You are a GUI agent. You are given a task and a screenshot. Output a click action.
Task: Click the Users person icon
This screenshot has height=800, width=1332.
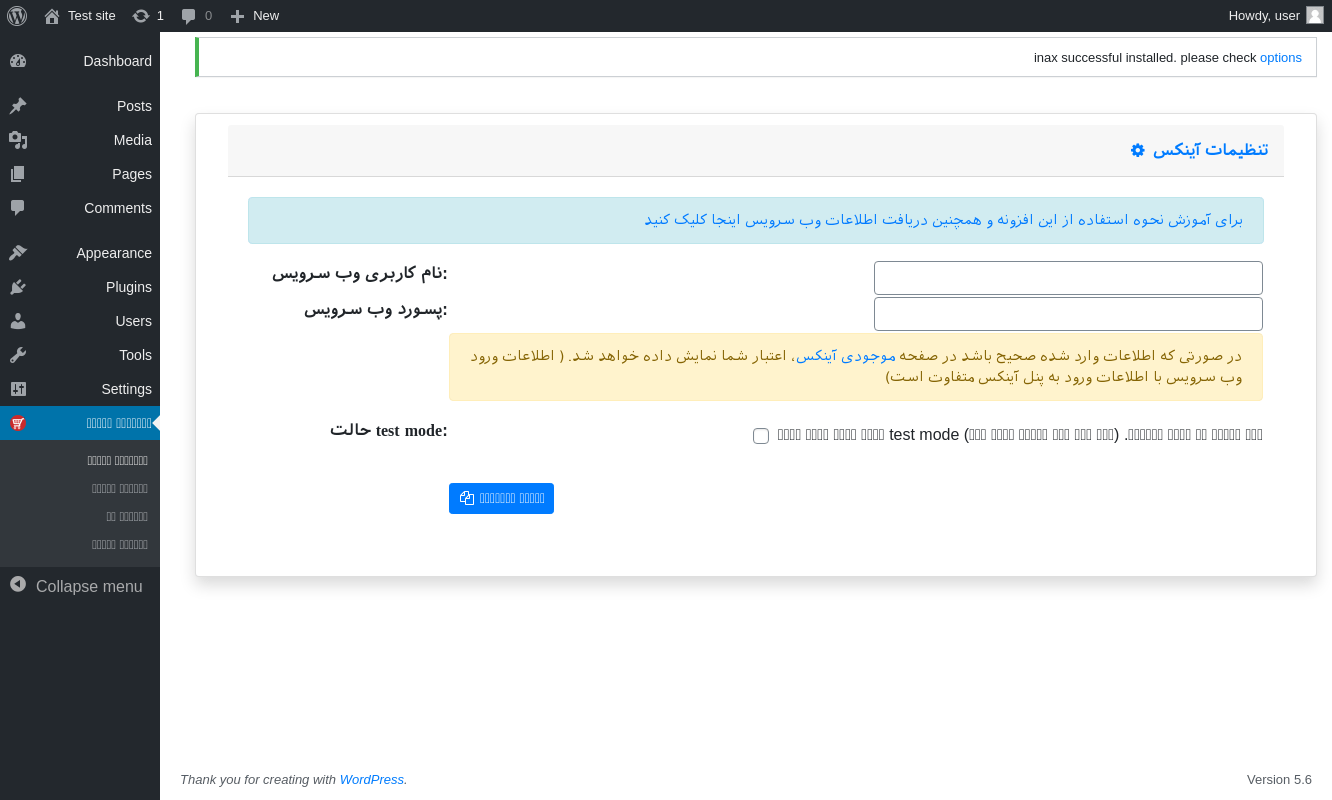pyautogui.click(x=18, y=321)
